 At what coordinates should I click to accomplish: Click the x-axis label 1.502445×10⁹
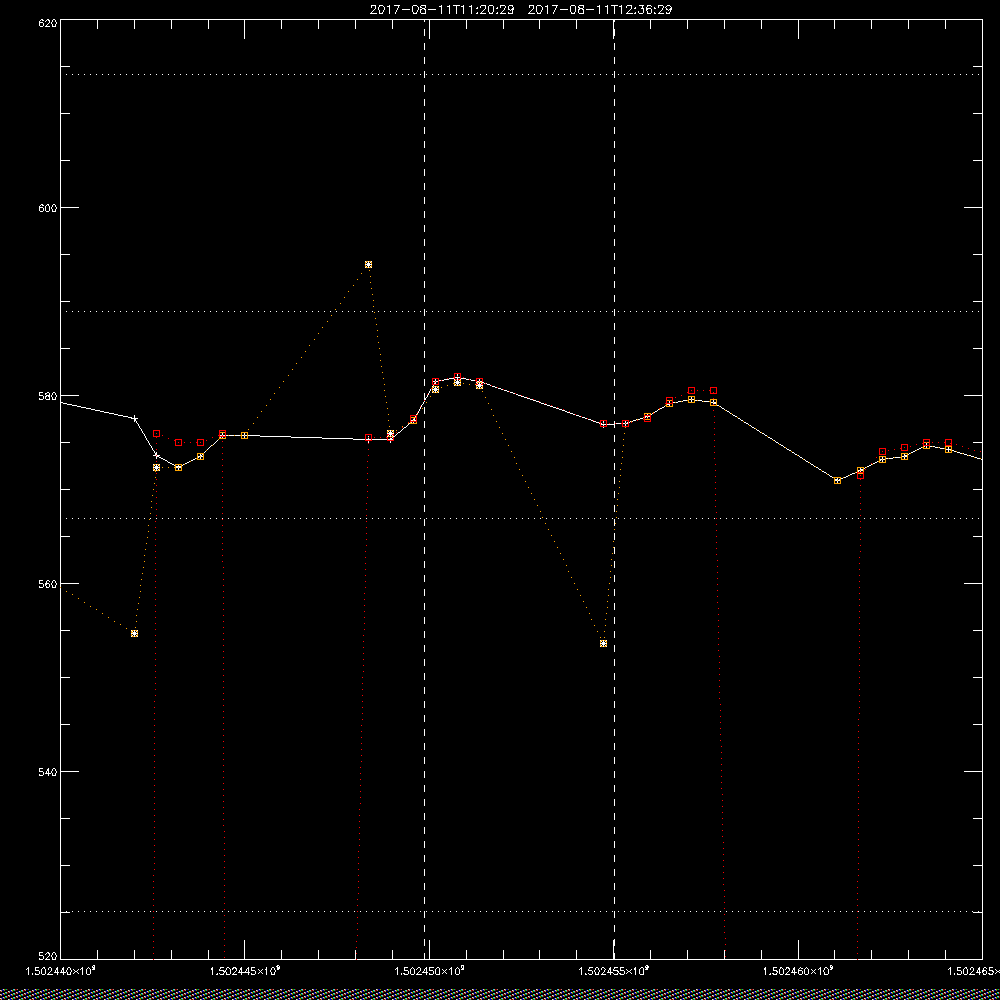click(x=245, y=971)
